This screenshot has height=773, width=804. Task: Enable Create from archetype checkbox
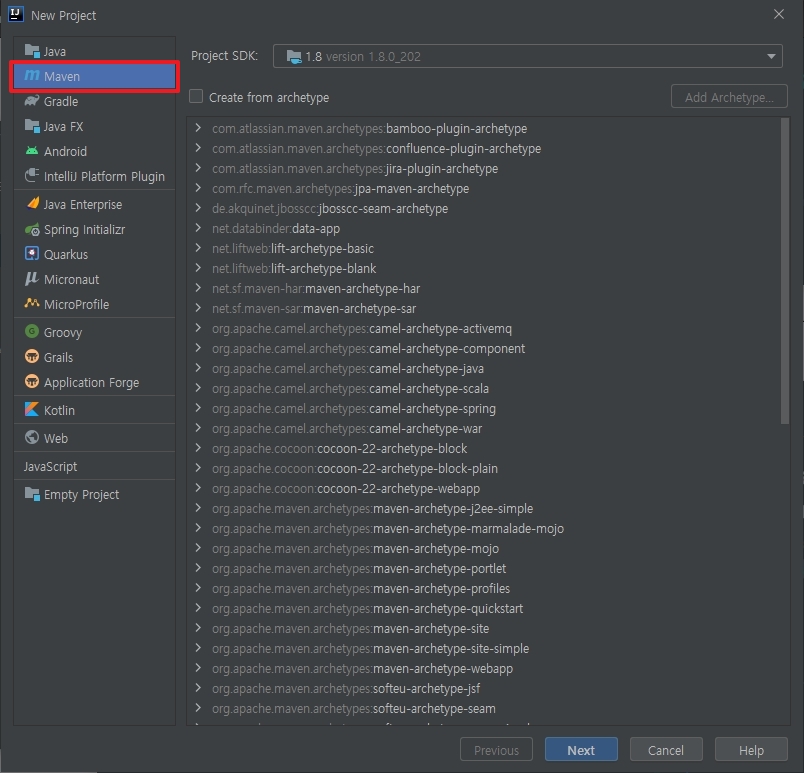[196, 96]
